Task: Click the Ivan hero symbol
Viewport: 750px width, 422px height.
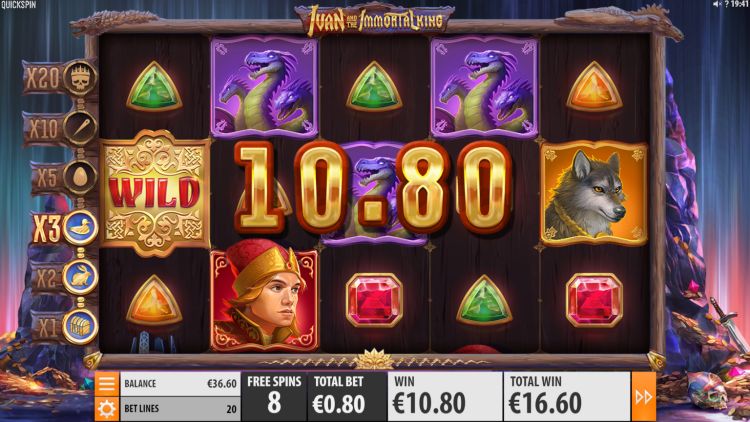Action: (264, 296)
